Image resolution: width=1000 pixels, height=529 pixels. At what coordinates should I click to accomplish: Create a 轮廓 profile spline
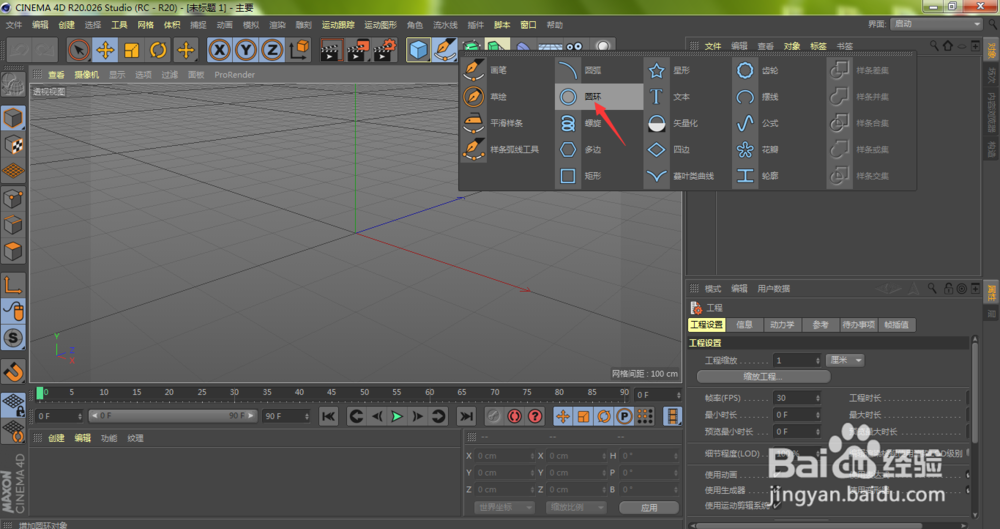(777, 175)
